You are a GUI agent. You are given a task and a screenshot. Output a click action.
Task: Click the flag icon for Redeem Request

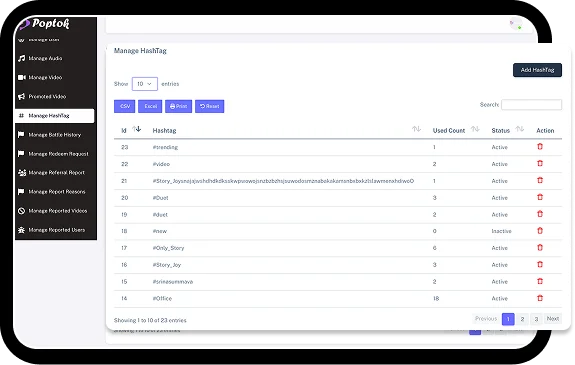click(x=21, y=154)
